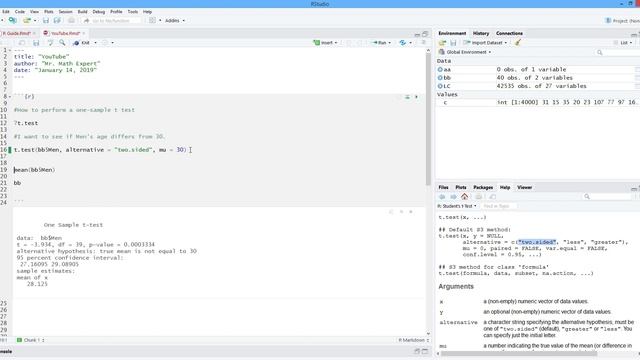This screenshot has height=360, width=640.
Task: Switch to the R Guide.Rmd tab
Action: (x=17, y=33)
